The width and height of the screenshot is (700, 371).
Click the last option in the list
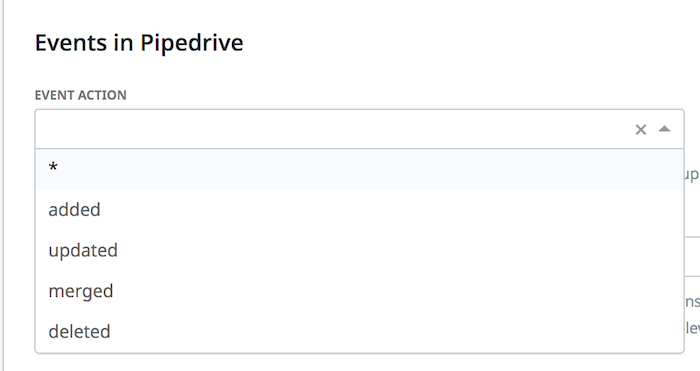(359, 332)
